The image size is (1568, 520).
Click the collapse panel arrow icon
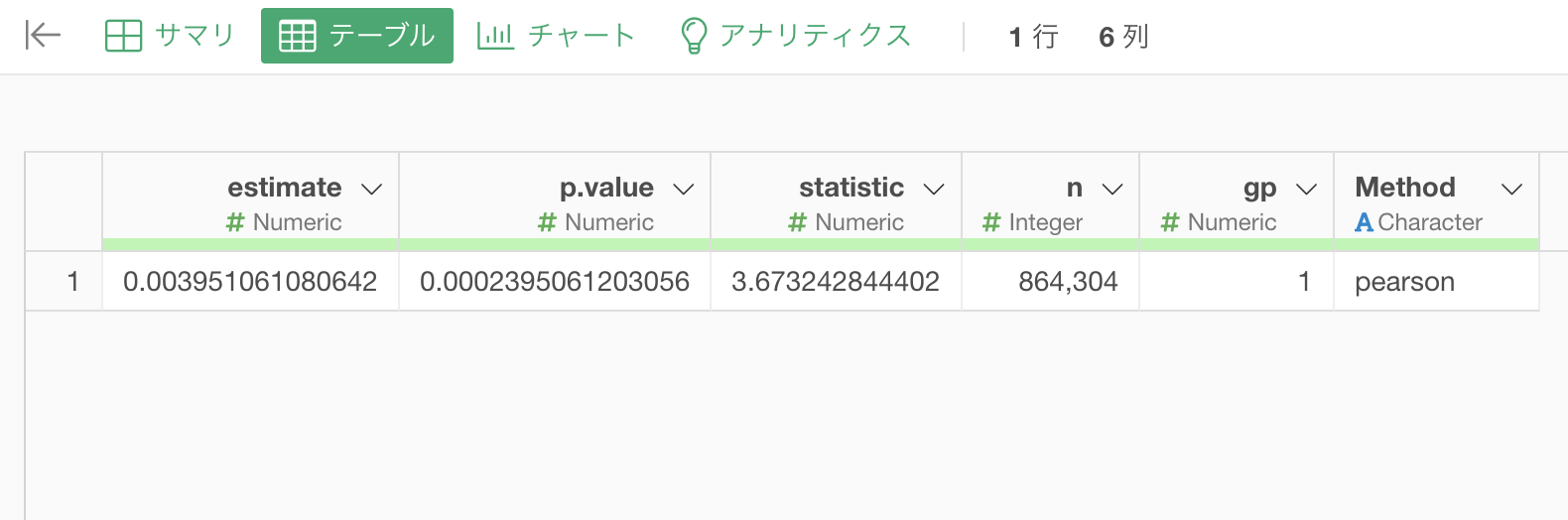43,36
